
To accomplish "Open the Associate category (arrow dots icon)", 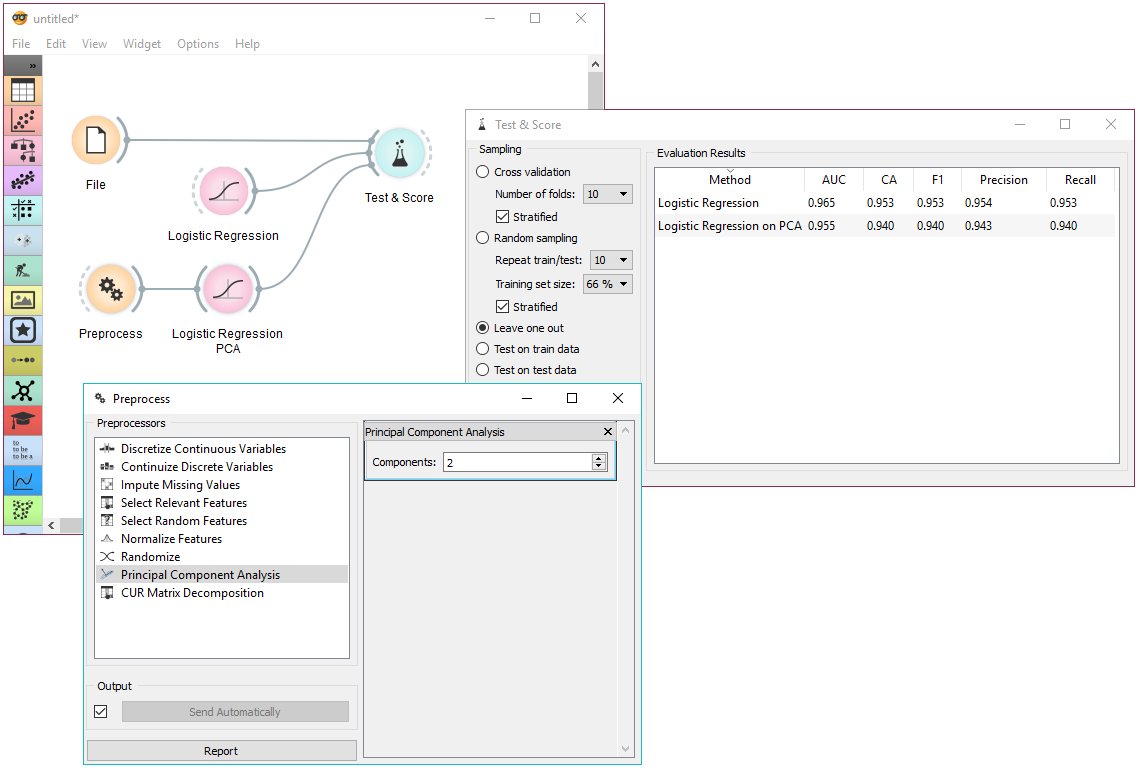I will (x=22, y=360).
